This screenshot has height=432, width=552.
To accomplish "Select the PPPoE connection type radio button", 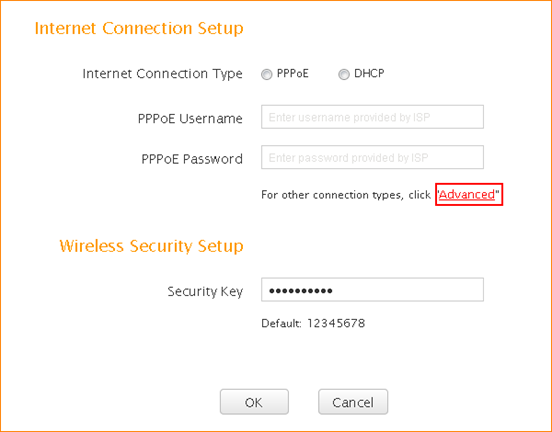I will point(266,74).
